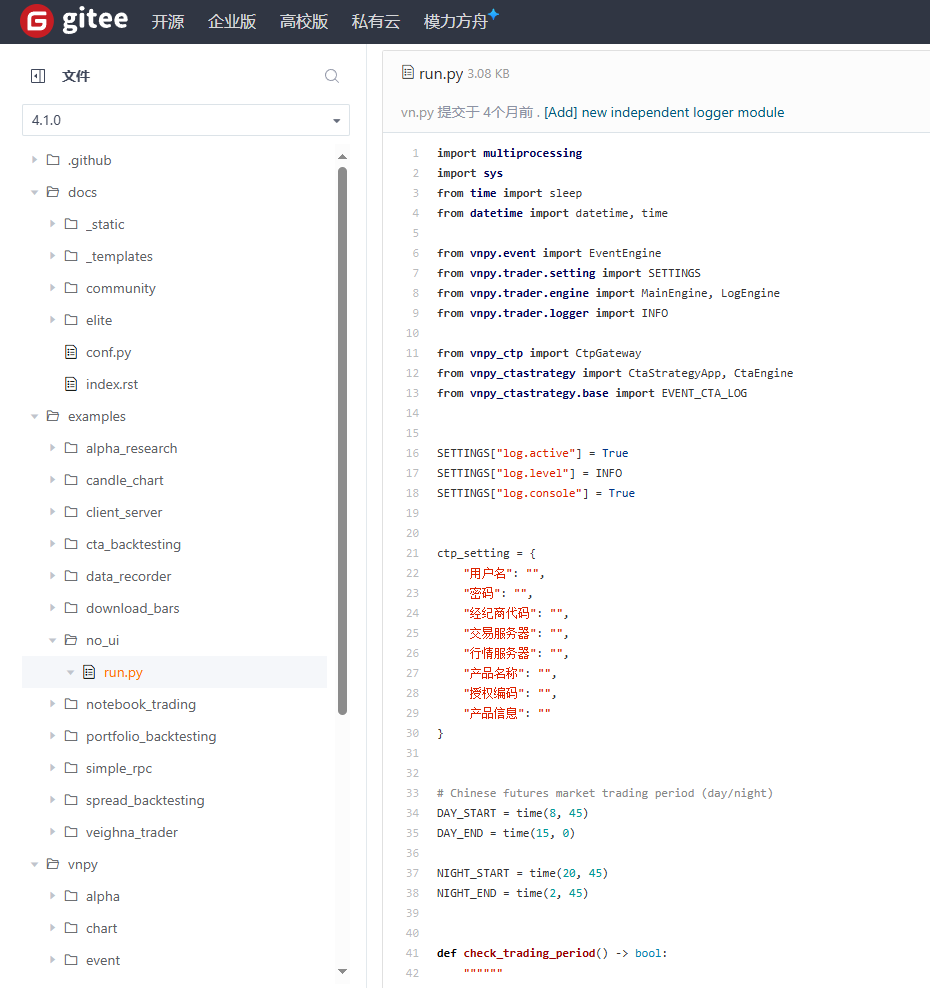Collapse the no_ui folder arrow
This screenshot has width=930, height=988.
pos(52,640)
